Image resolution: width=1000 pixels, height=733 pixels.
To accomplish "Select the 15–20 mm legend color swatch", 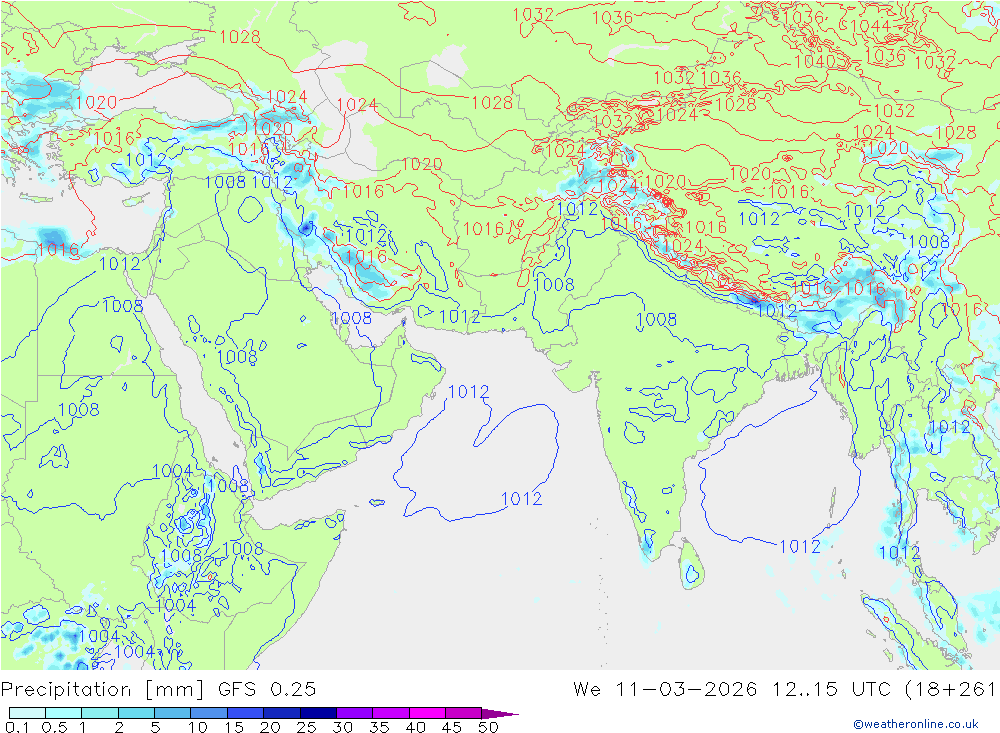I will (x=246, y=713).
